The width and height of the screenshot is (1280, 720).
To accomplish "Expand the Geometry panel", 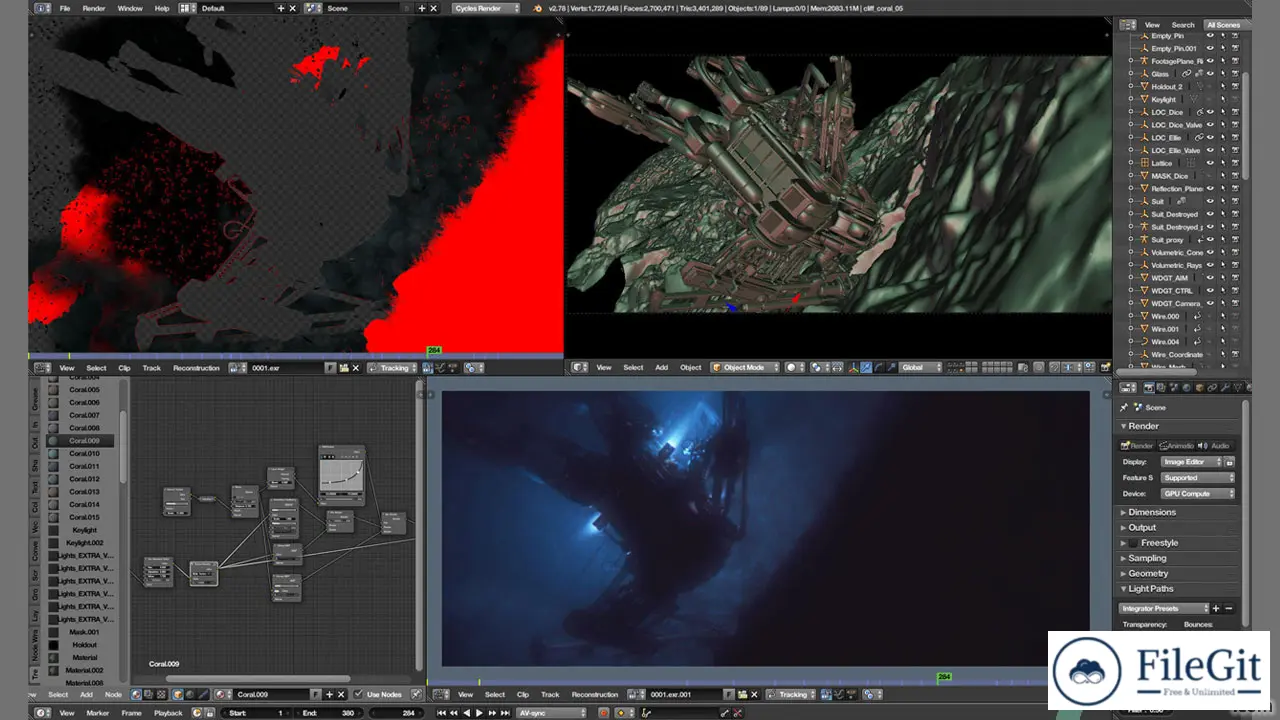I will (1148, 573).
